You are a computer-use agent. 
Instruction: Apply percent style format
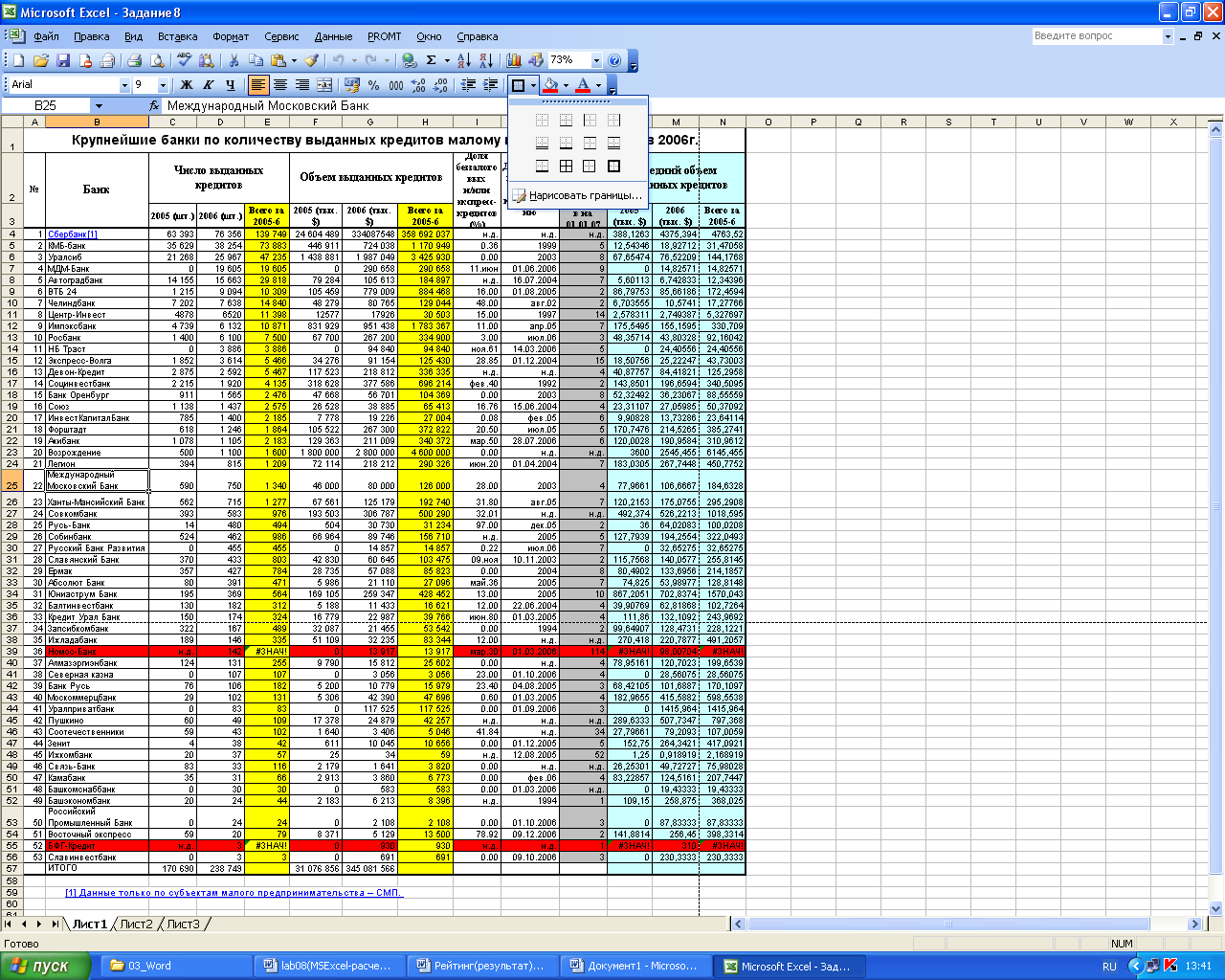coord(374,85)
